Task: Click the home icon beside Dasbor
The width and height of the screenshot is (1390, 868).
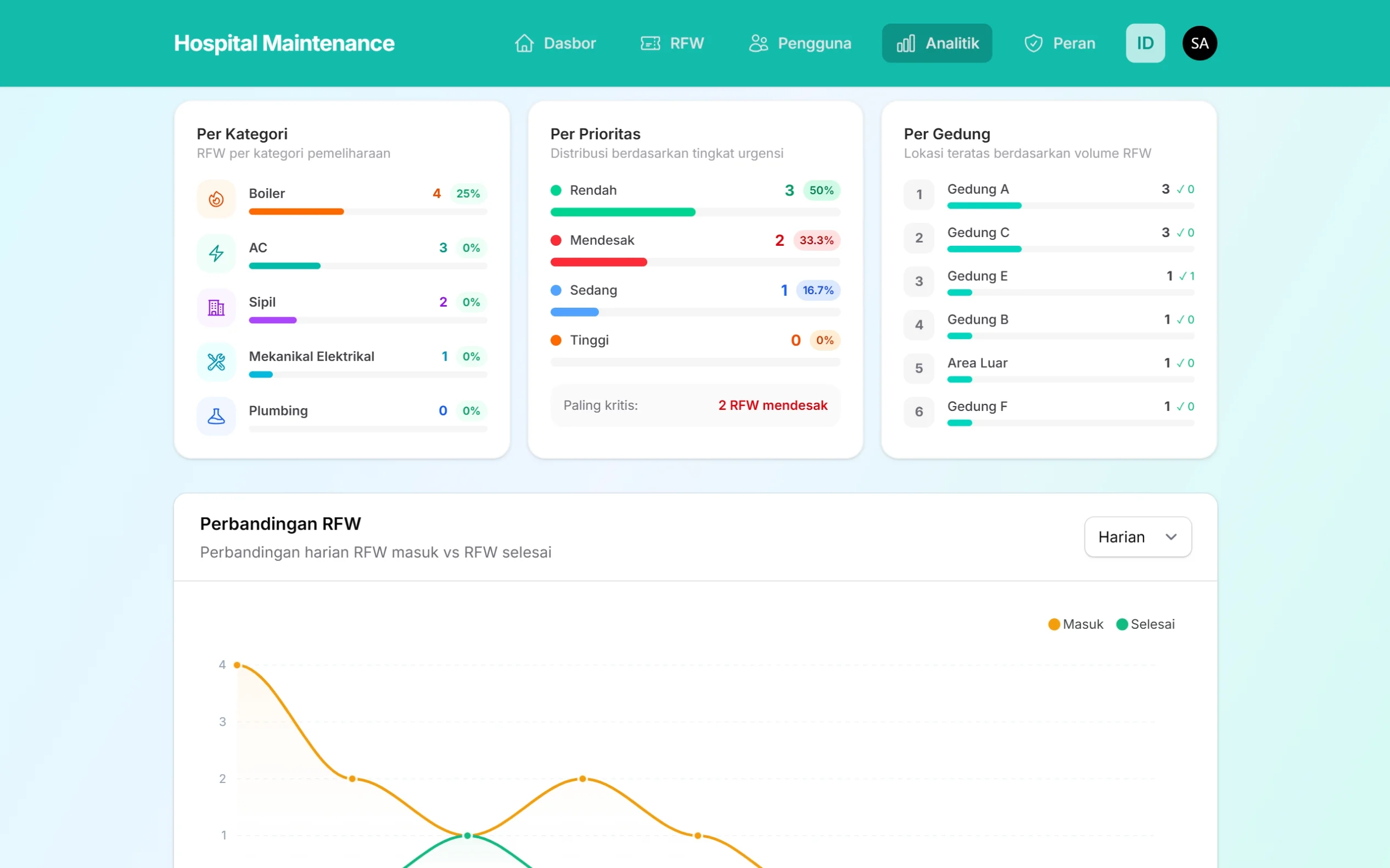Action: (524, 43)
